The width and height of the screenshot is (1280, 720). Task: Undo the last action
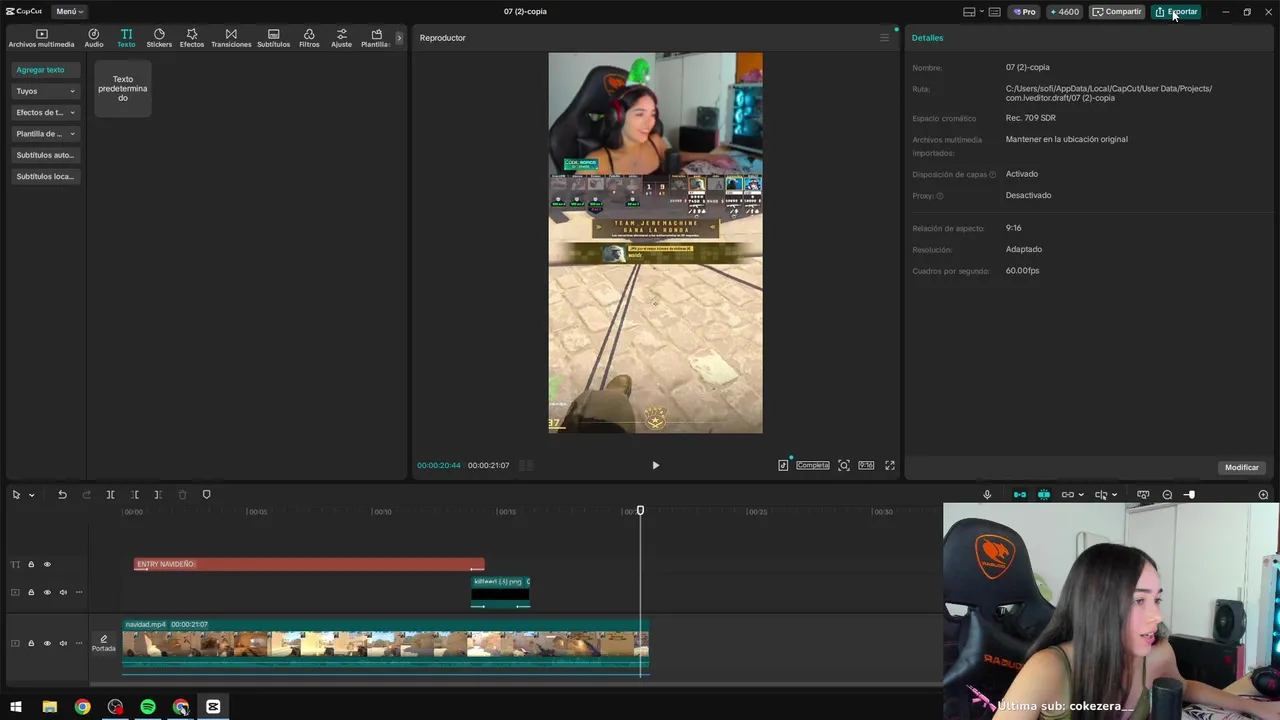(62, 495)
